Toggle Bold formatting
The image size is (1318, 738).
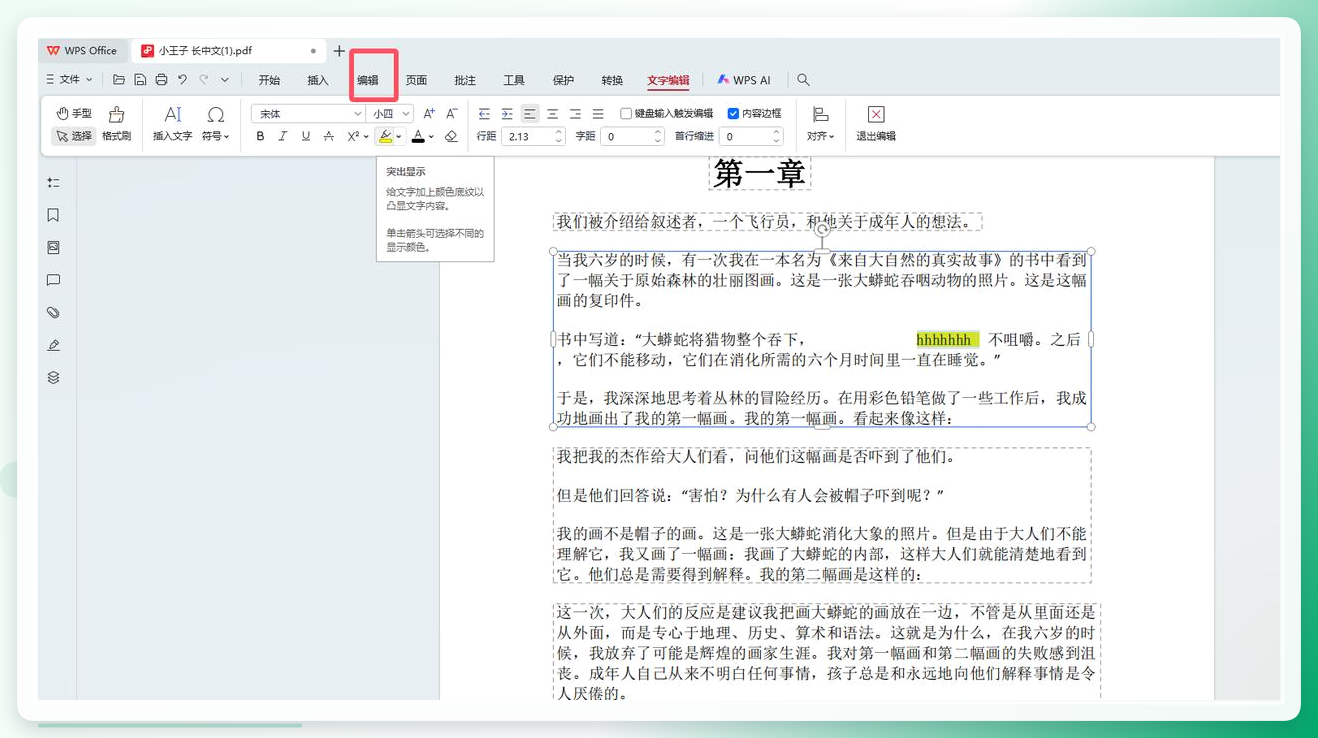(260, 137)
